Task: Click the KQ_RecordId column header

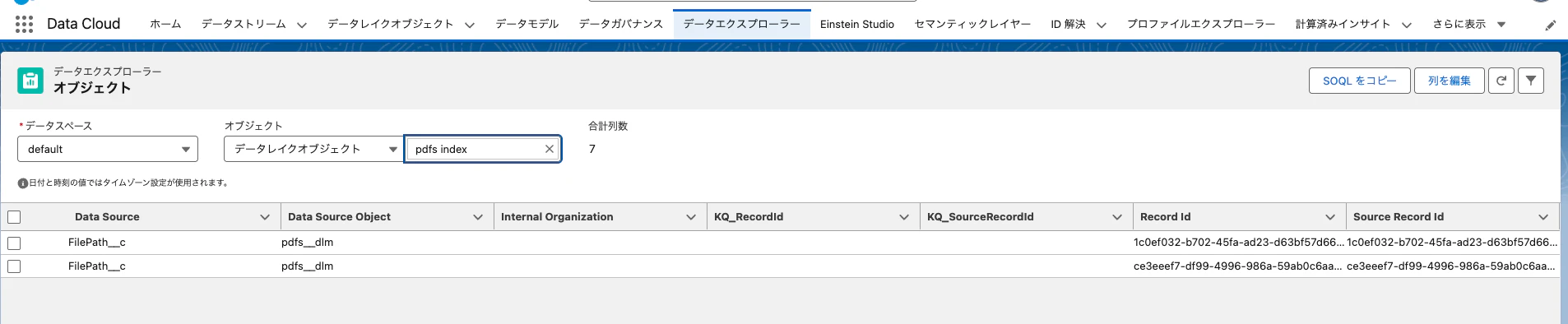Action: pyautogui.click(x=749, y=217)
